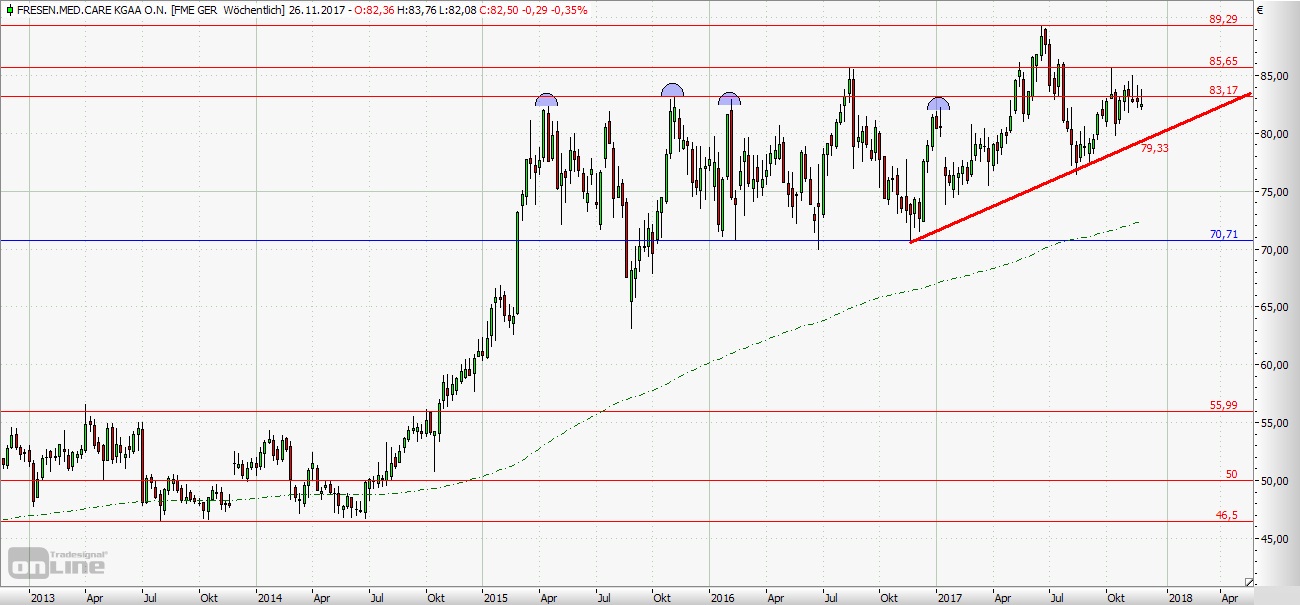Click the 75,00 tick on price axis
The height and width of the screenshot is (605, 1300).
[1273, 192]
